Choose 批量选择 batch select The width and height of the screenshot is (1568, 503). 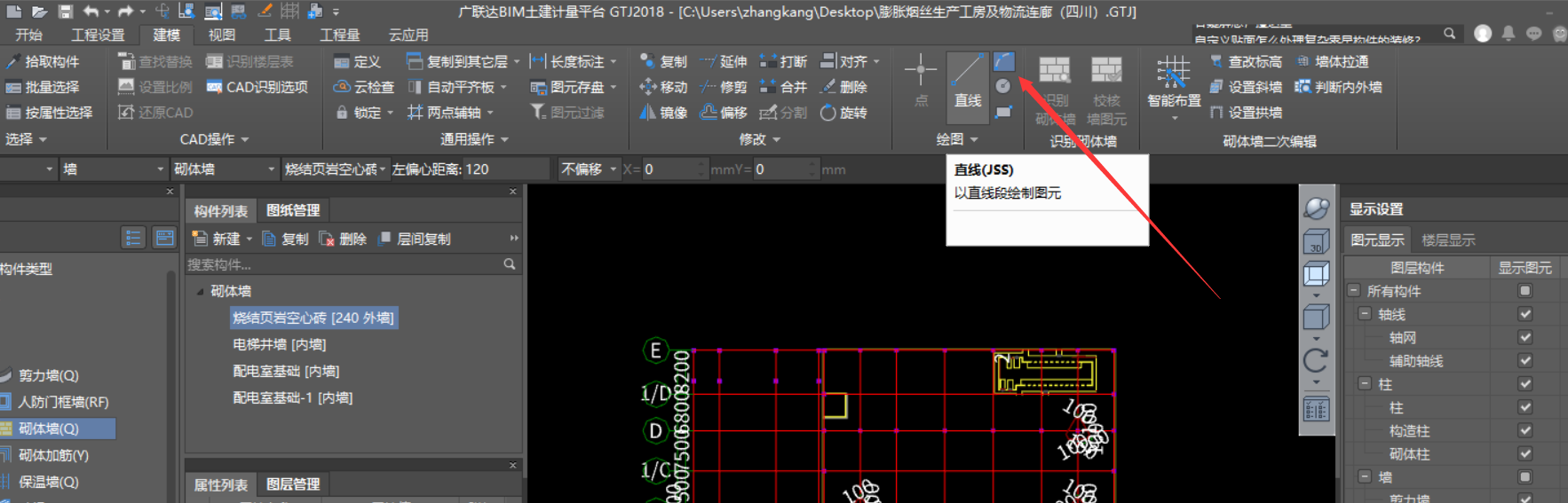tap(43, 87)
